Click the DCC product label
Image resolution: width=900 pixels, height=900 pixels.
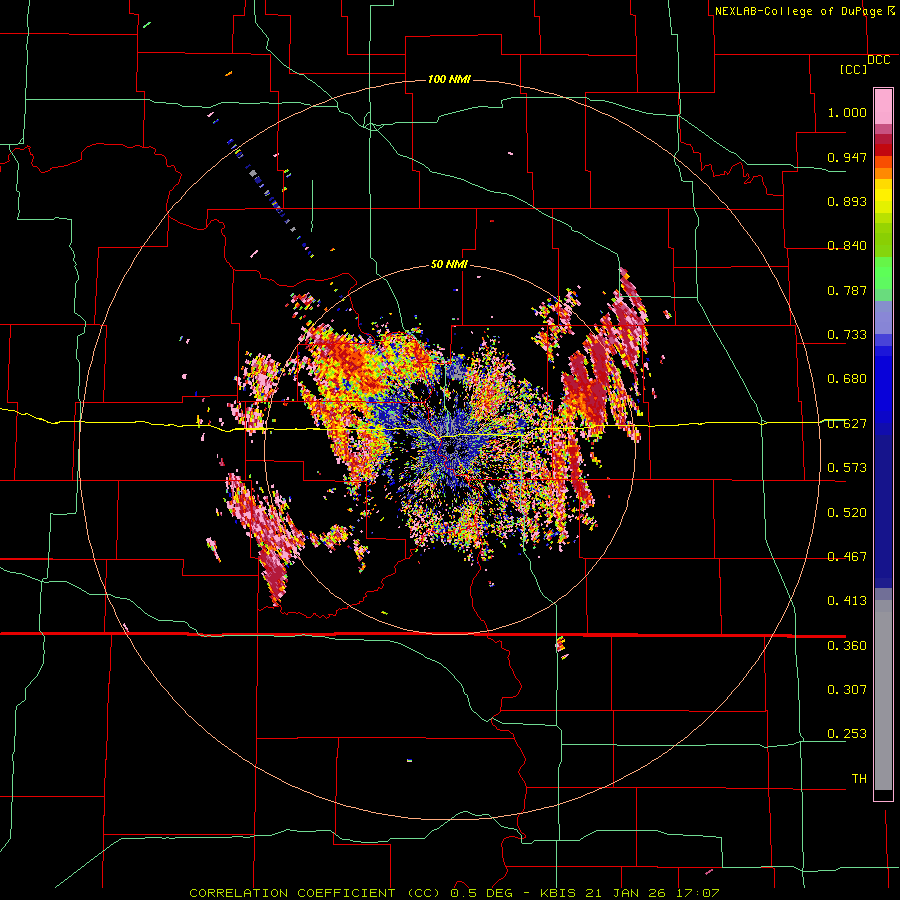(878, 60)
